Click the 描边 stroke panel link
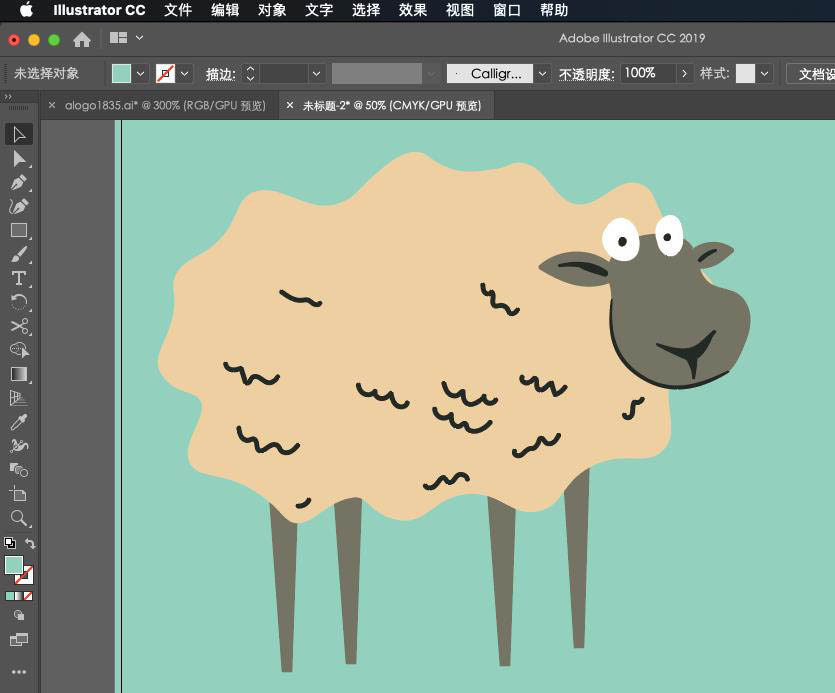The width and height of the screenshot is (835, 693). point(220,74)
